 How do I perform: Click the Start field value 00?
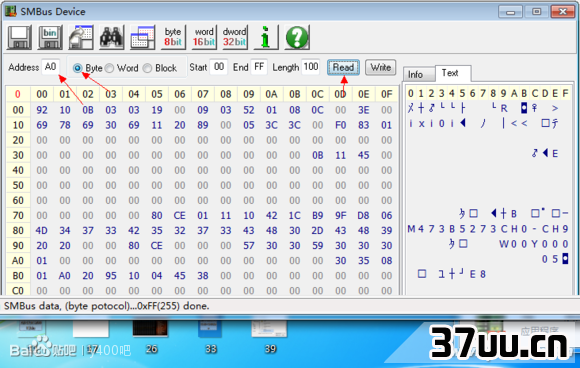coord(219,67)
